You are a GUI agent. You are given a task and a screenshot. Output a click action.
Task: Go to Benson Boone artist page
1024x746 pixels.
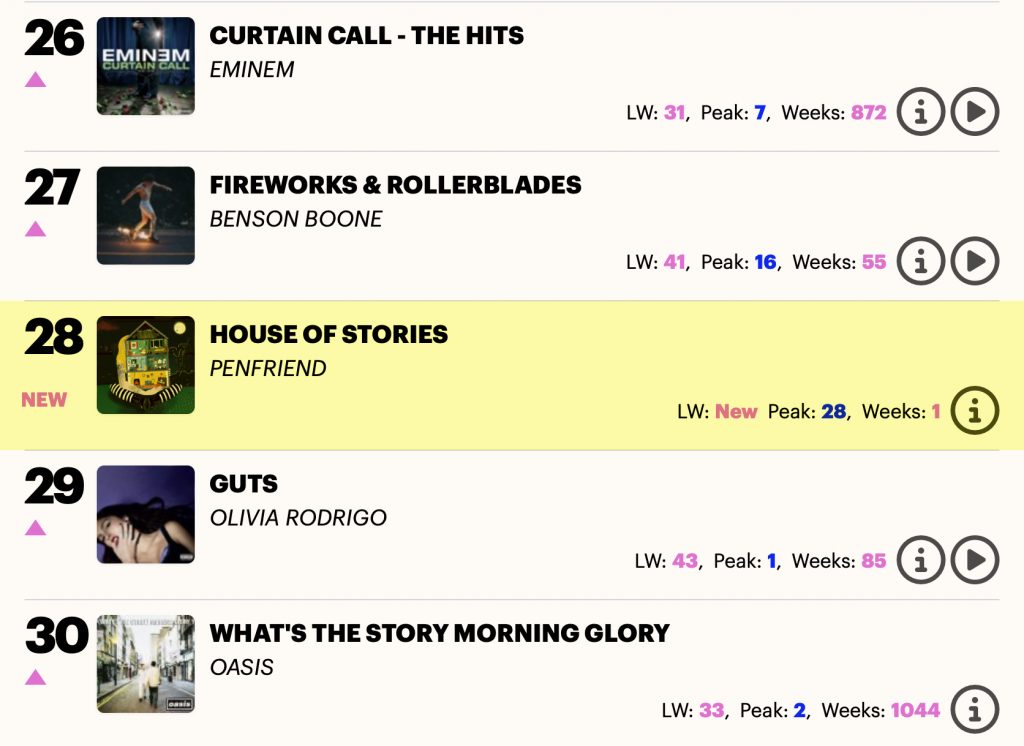point(296,219)
